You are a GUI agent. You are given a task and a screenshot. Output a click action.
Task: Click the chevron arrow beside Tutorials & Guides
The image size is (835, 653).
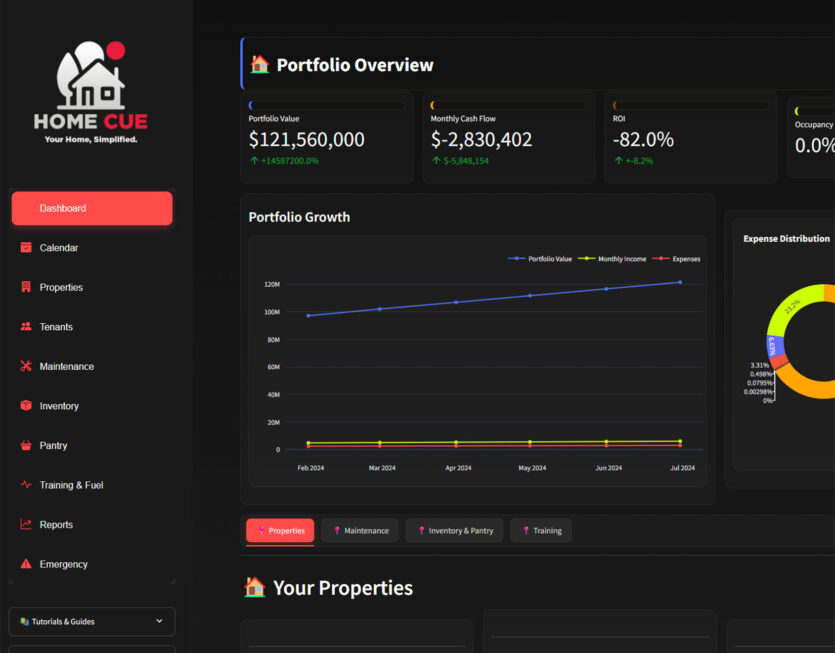pos(159,621)
